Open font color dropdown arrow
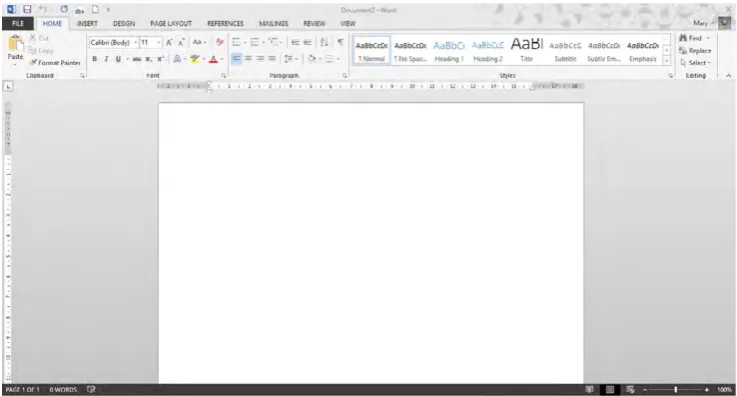This screenshot has height=396, width=737. pyautogui.click(x=222, y=59)
